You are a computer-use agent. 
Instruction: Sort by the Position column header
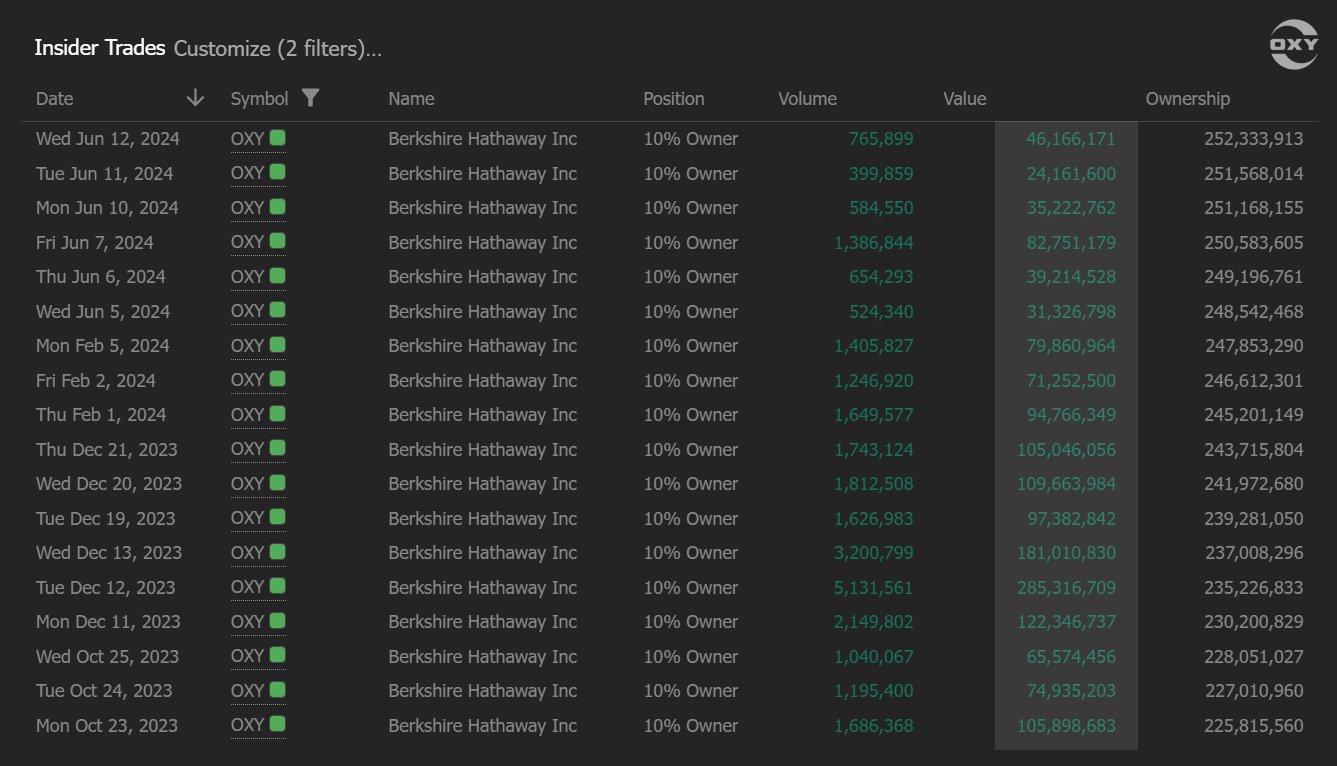click(x=674, y=98)
